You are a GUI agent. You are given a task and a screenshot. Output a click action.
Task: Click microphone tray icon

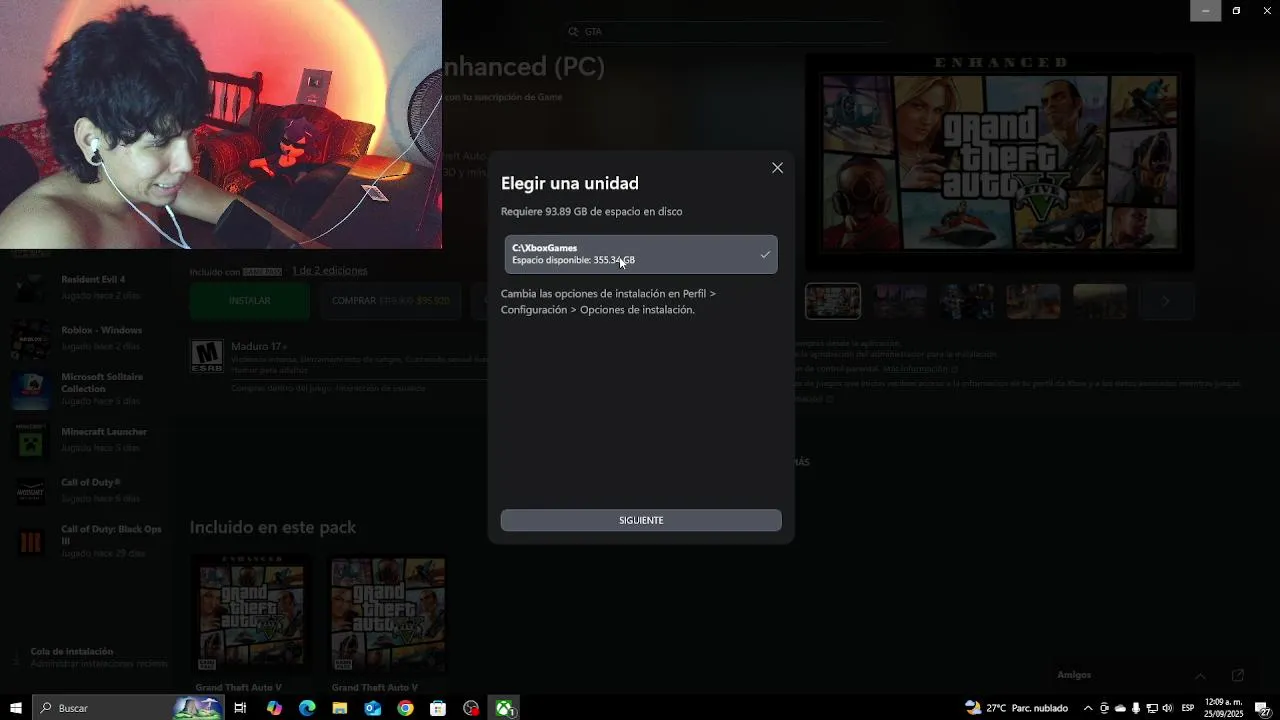pos(1135,708)
